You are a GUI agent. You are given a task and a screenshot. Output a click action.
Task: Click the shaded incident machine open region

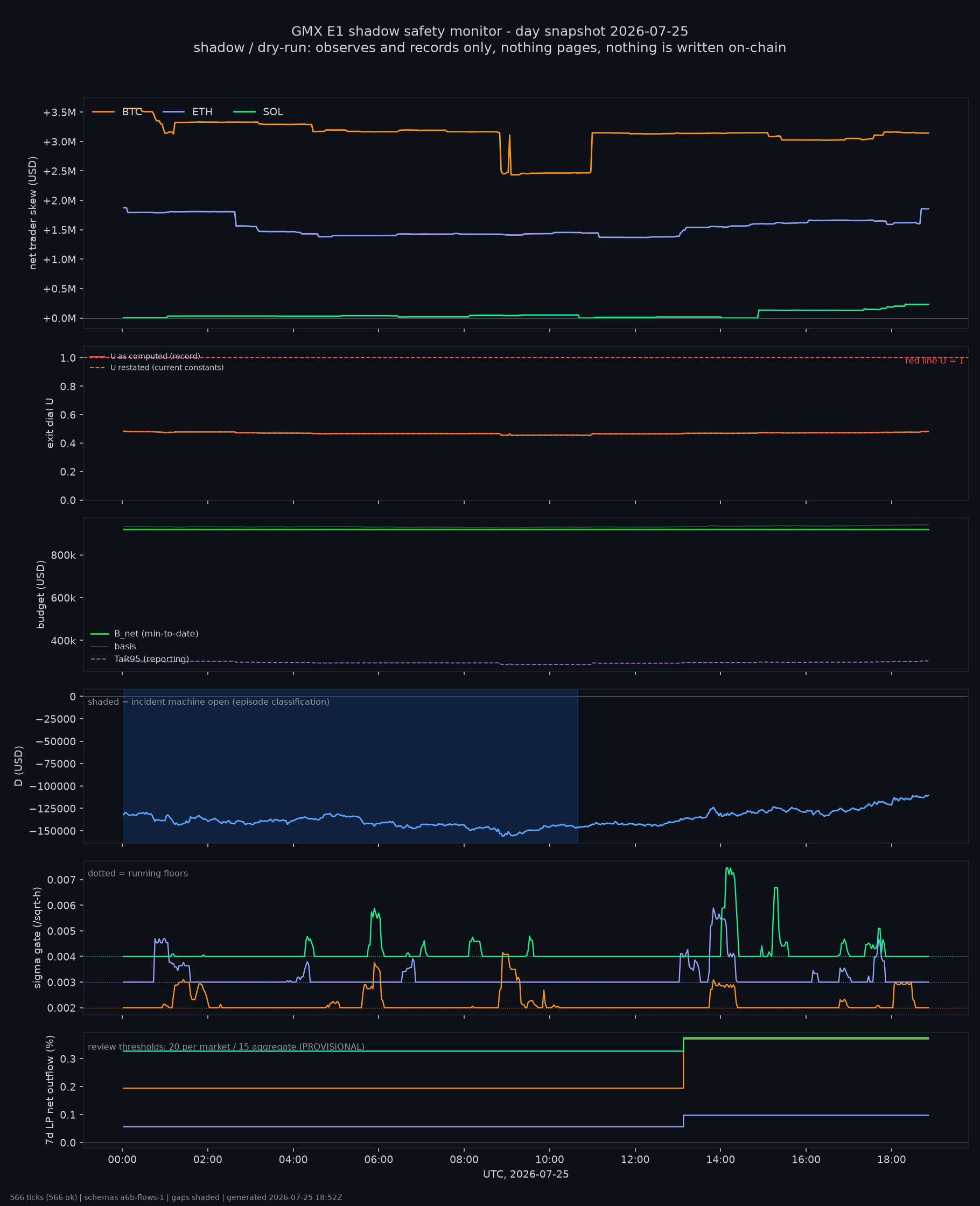351,766
